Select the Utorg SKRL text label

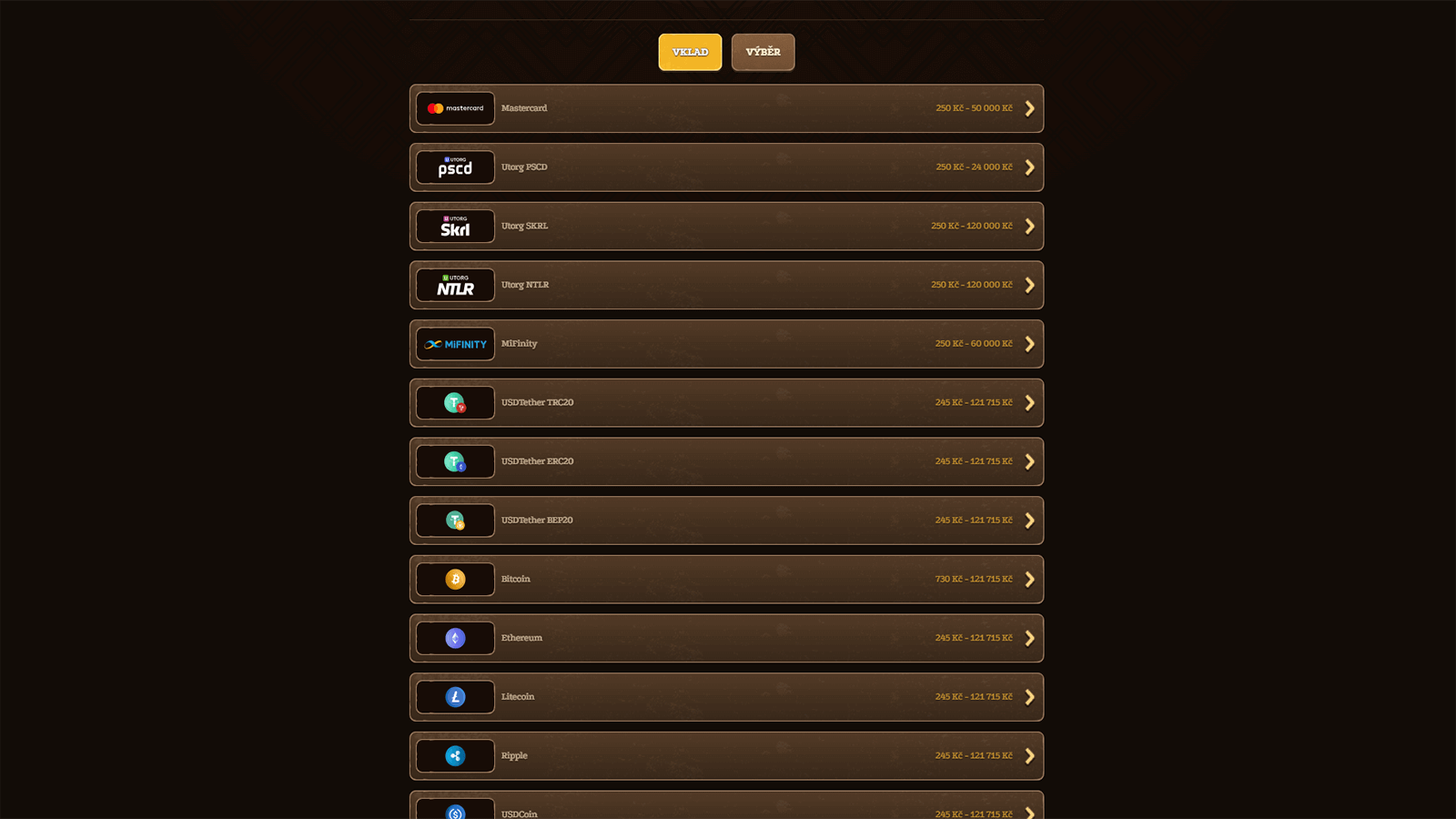(x=524, y=226)
